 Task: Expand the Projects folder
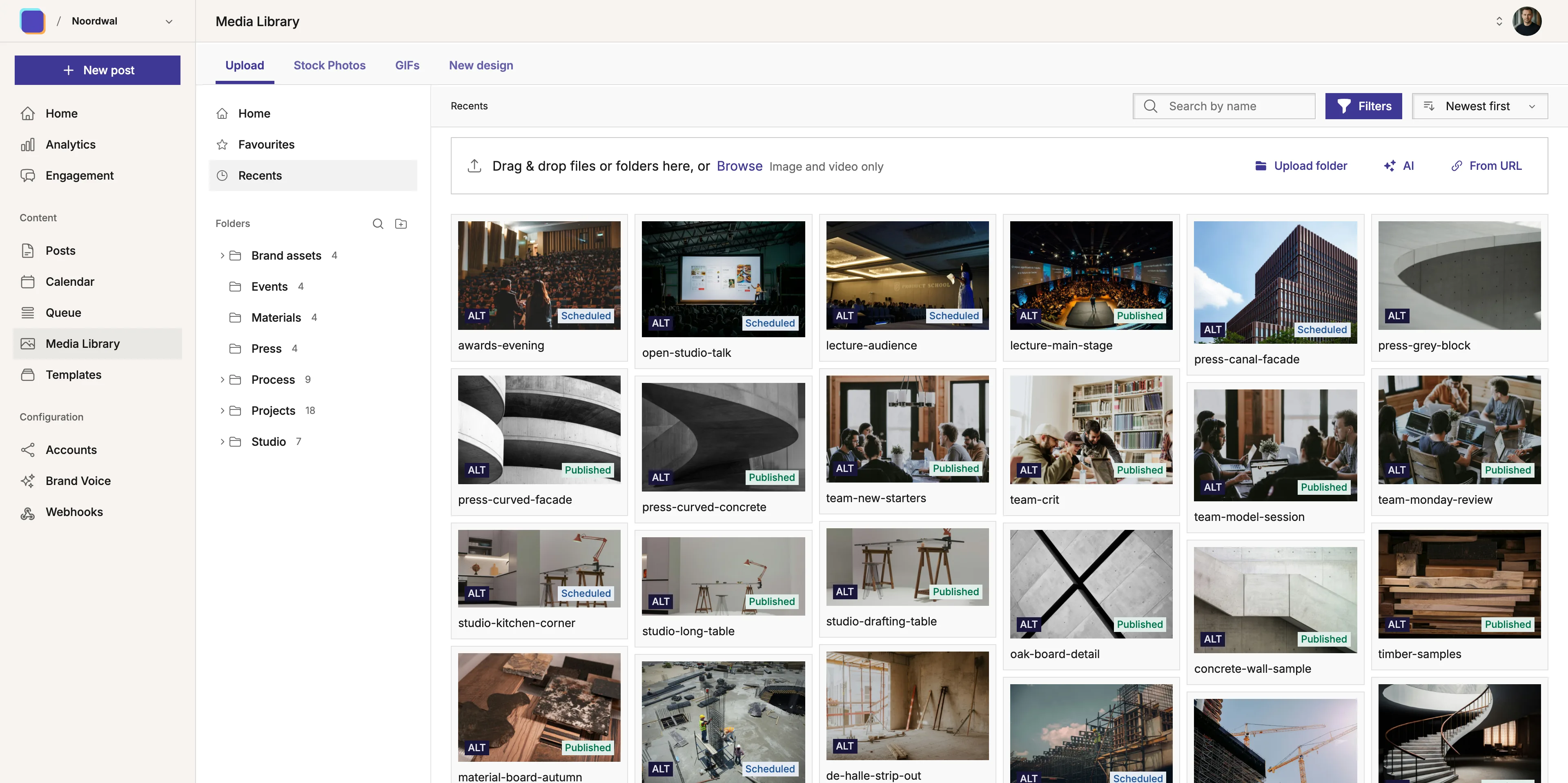[x=222, y=411]
